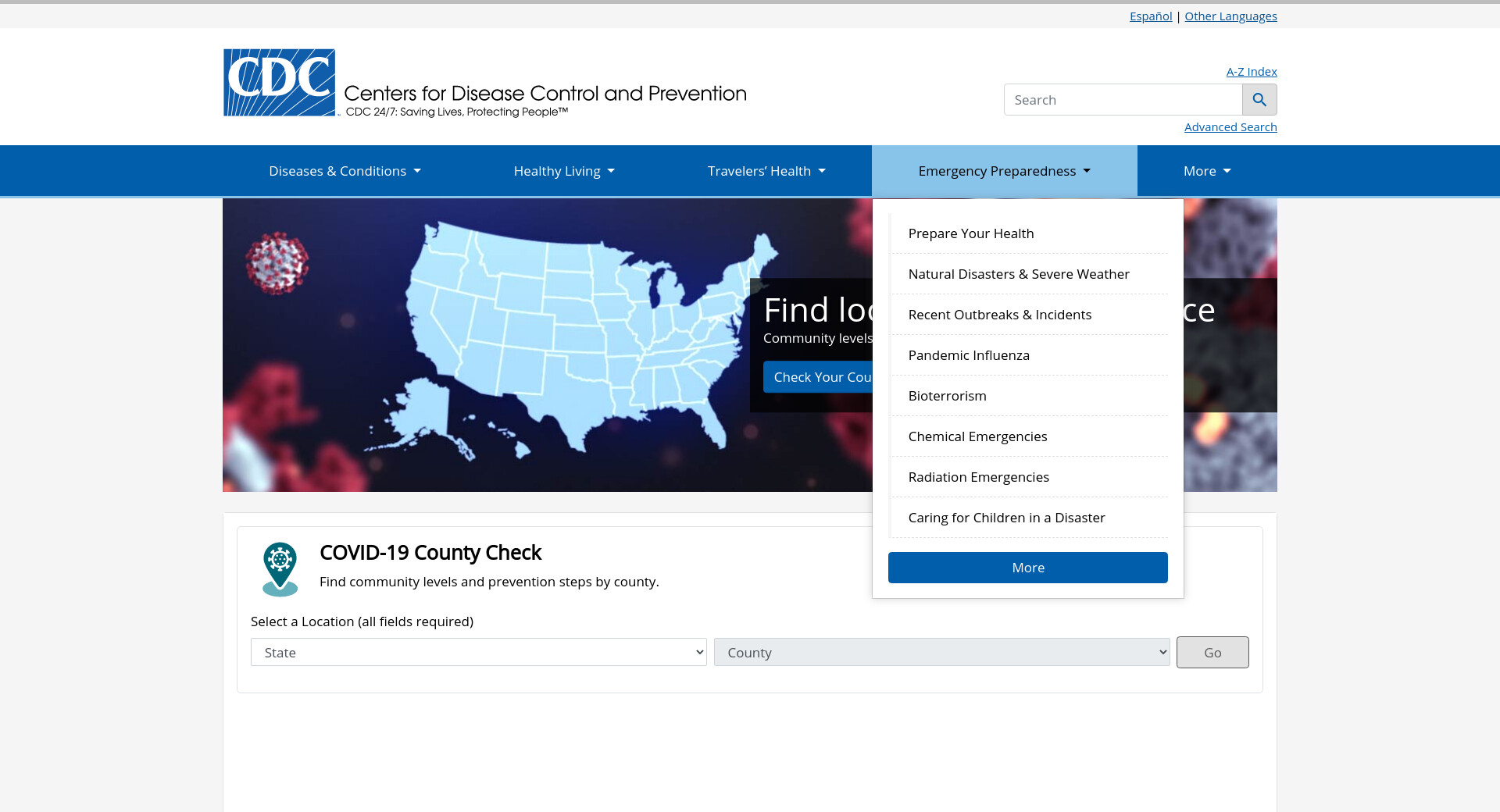Open the Travelers' Health menu
The width and height of the screenshot is (1500, 812).
point(766,171)
